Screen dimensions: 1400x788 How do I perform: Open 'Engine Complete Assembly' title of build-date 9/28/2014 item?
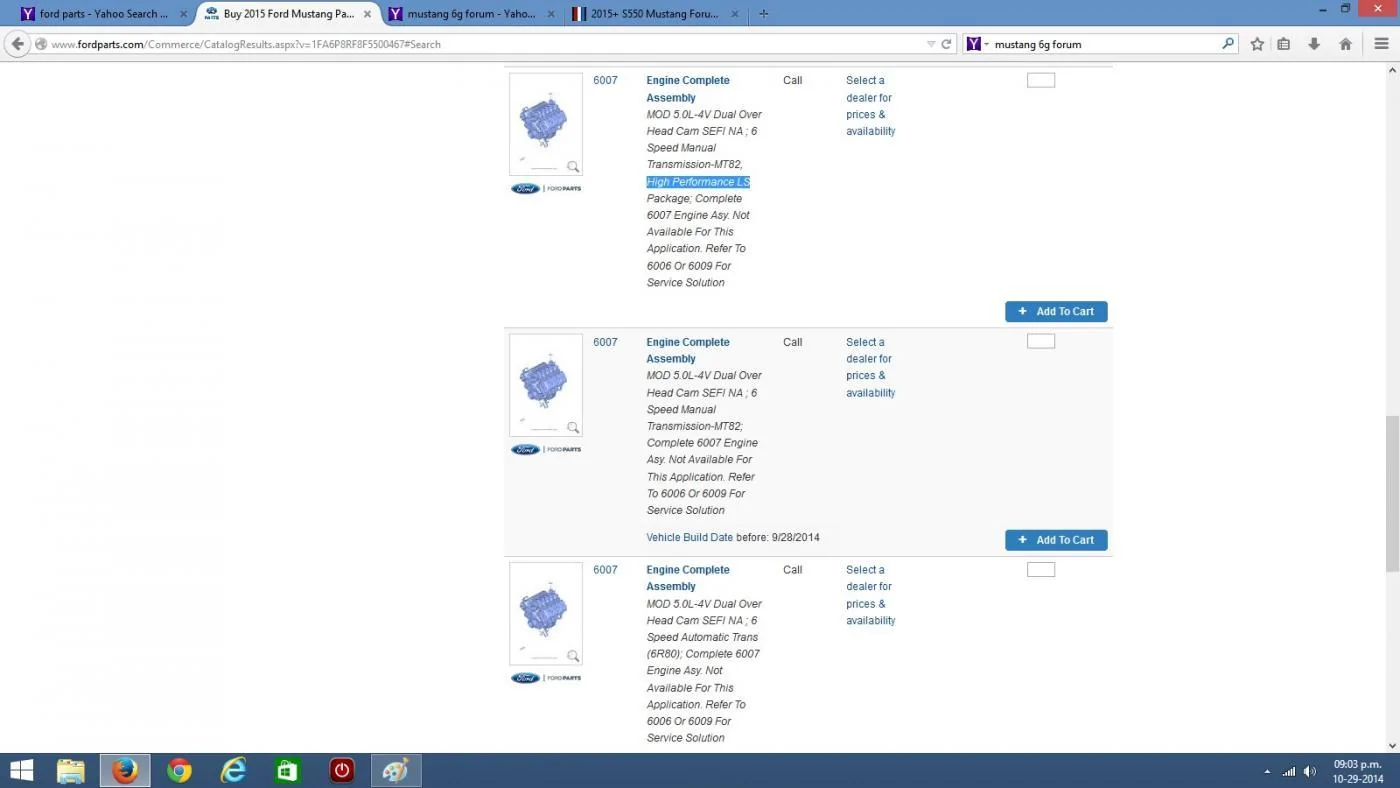(x=688, y=350)
